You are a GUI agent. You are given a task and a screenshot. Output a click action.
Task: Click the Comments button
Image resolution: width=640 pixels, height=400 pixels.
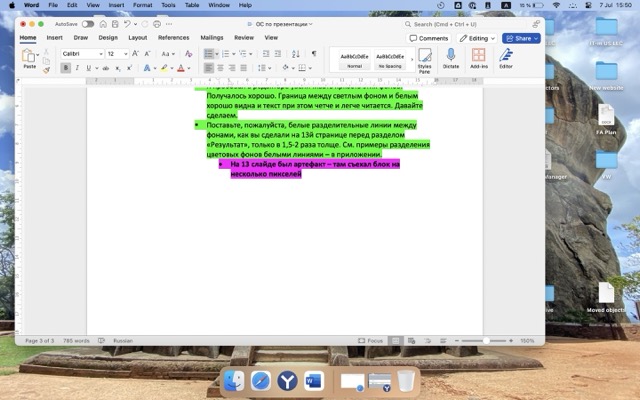click(x=428, y=38)
